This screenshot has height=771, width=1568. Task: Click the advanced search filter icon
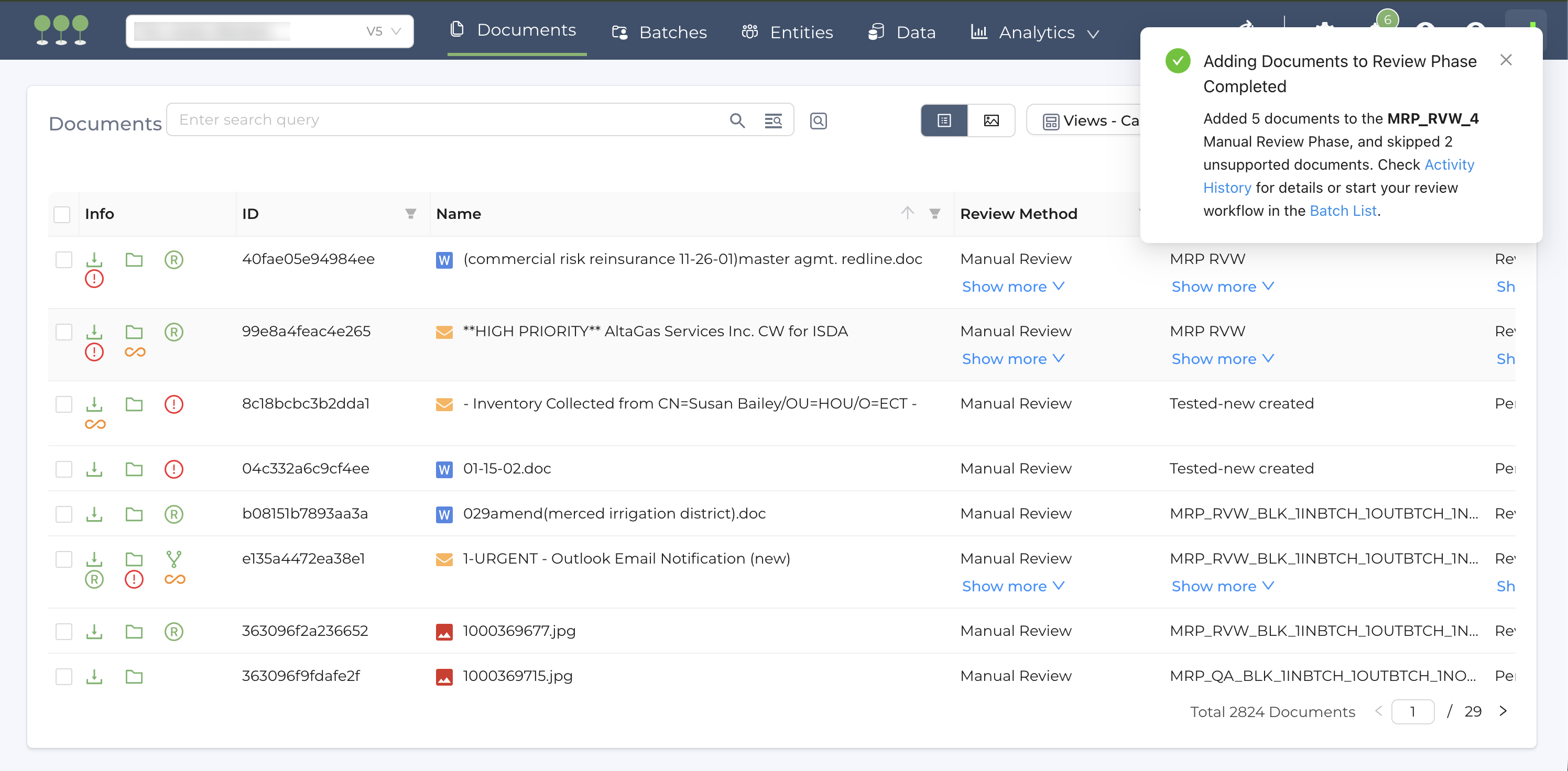point(772,120)
